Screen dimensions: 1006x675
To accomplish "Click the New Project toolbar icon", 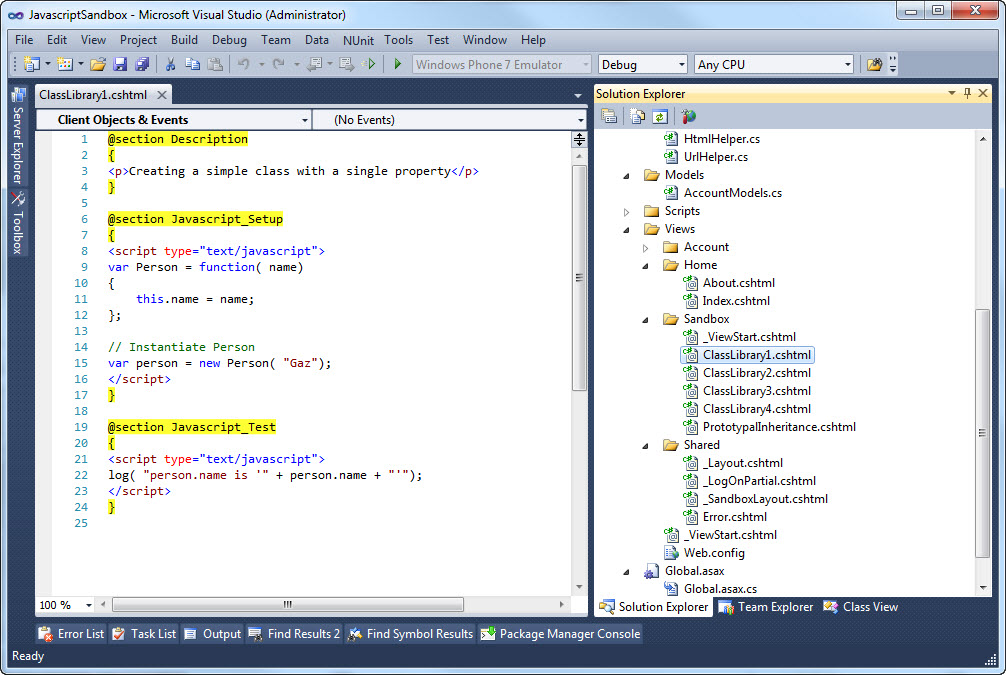I will point(31,64).
